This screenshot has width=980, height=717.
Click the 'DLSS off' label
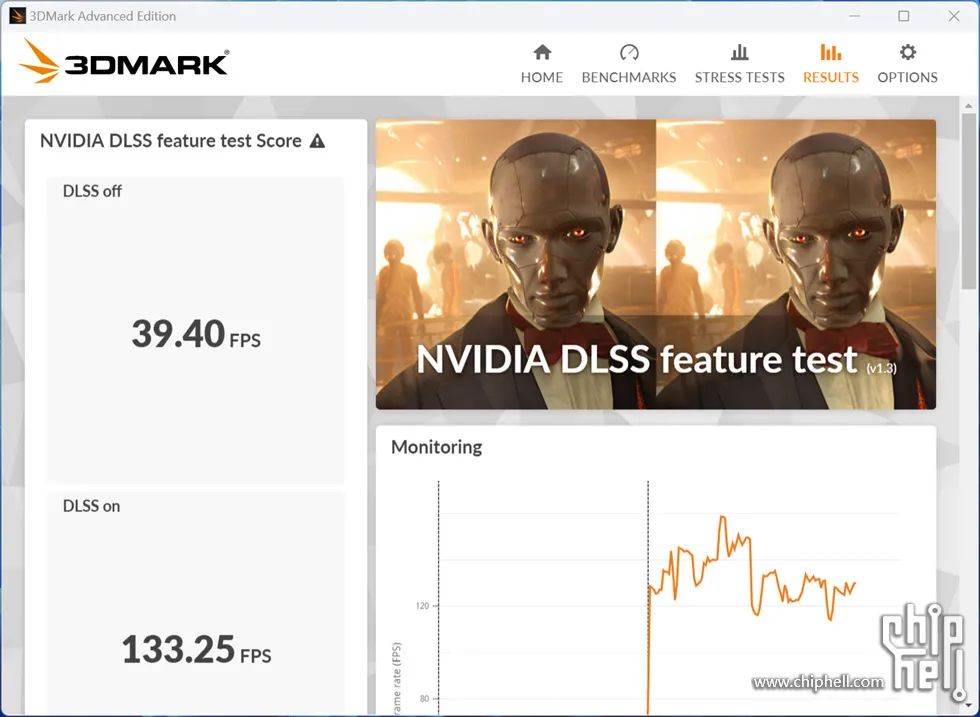pyautogui.click(x=92, y=191)
